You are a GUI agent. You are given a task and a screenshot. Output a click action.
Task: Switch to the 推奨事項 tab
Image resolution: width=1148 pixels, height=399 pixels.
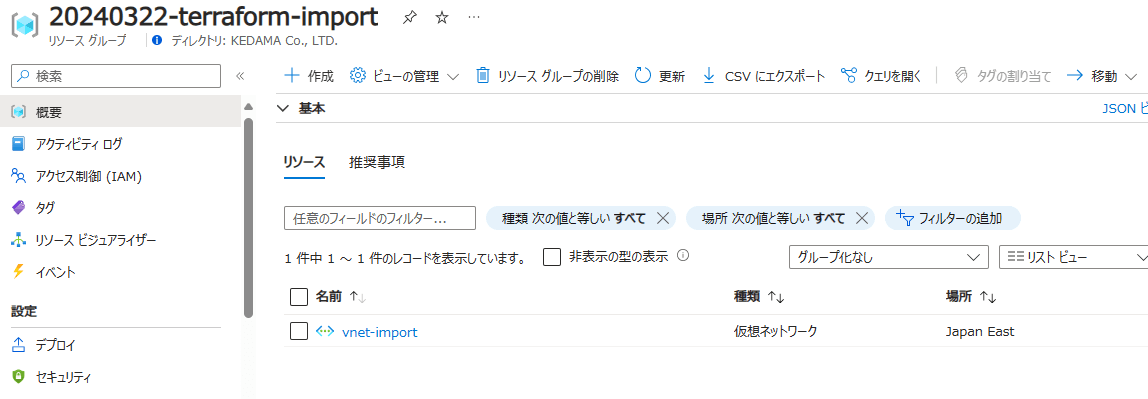[377, 163]
